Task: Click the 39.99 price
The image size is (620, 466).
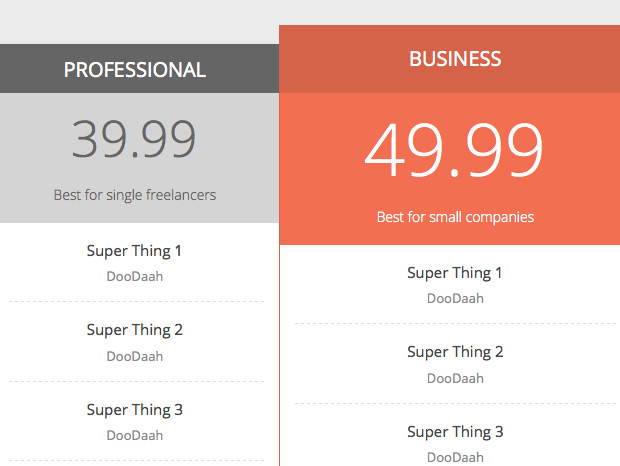Action: pos(135,140)
